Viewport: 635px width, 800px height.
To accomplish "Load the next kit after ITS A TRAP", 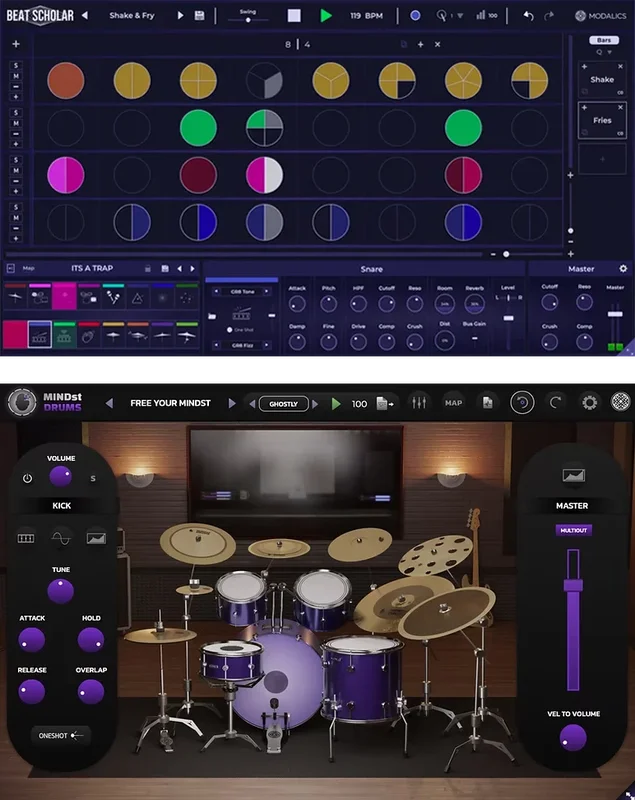I will [192, 268].
